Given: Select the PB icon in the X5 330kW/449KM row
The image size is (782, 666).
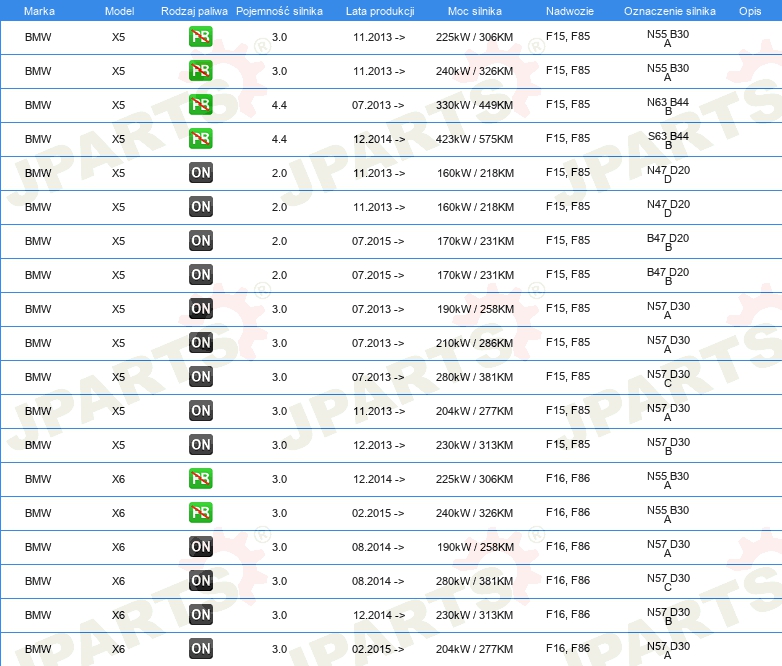Looking at the screenshot, I should [x=200, y=105].
